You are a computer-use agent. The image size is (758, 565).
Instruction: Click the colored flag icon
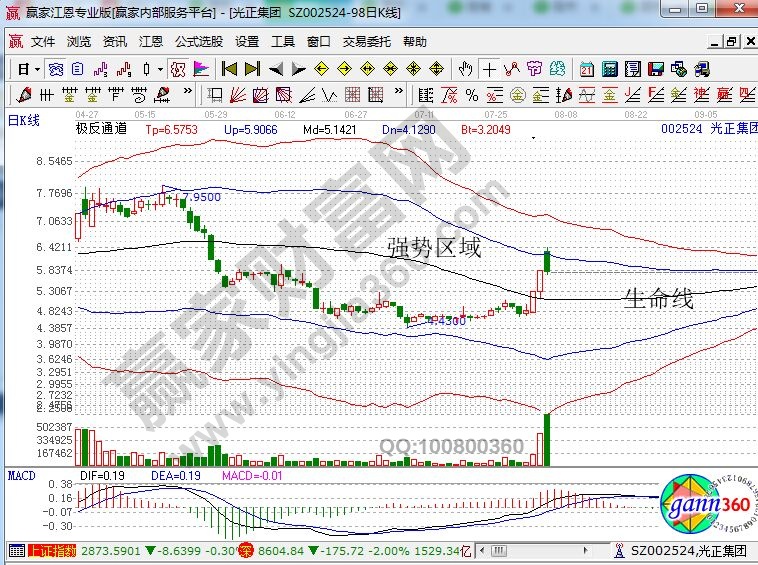201,70
